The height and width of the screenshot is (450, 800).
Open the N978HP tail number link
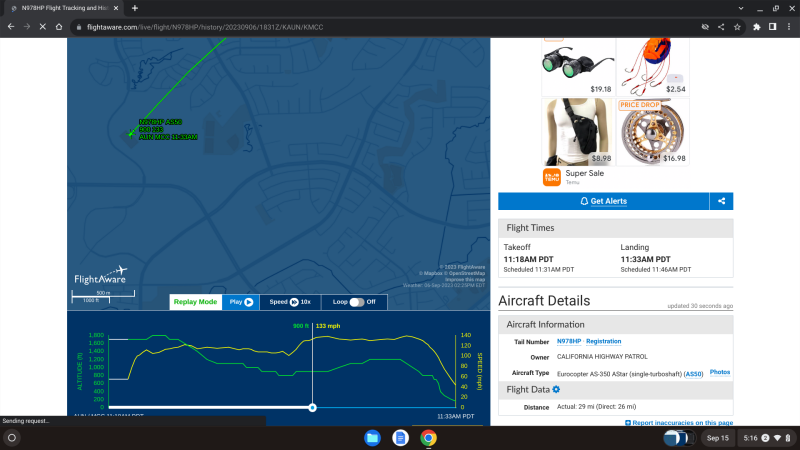point(569,341)
